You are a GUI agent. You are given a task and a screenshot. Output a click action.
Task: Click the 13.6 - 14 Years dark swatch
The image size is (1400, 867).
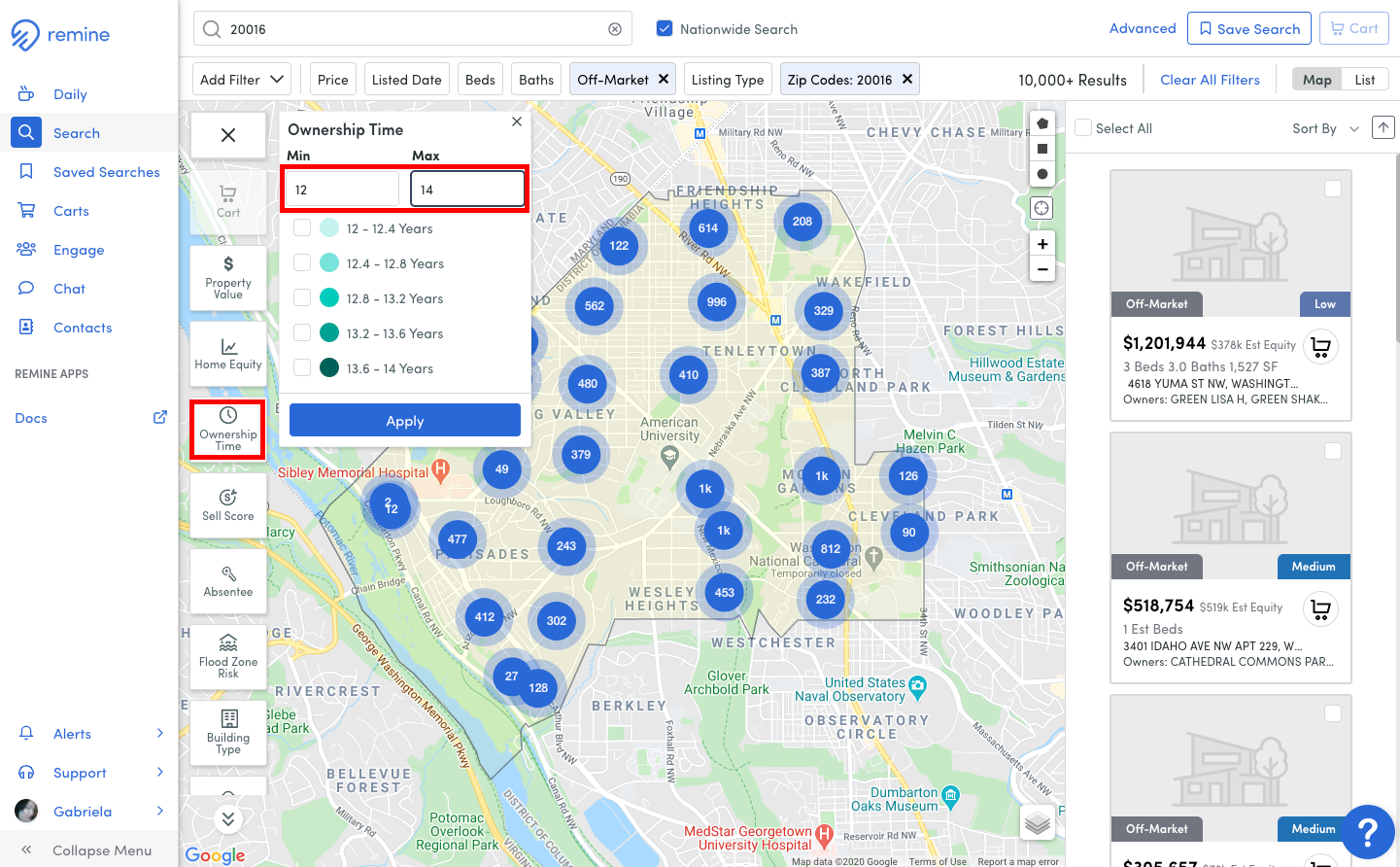point(329,367)
